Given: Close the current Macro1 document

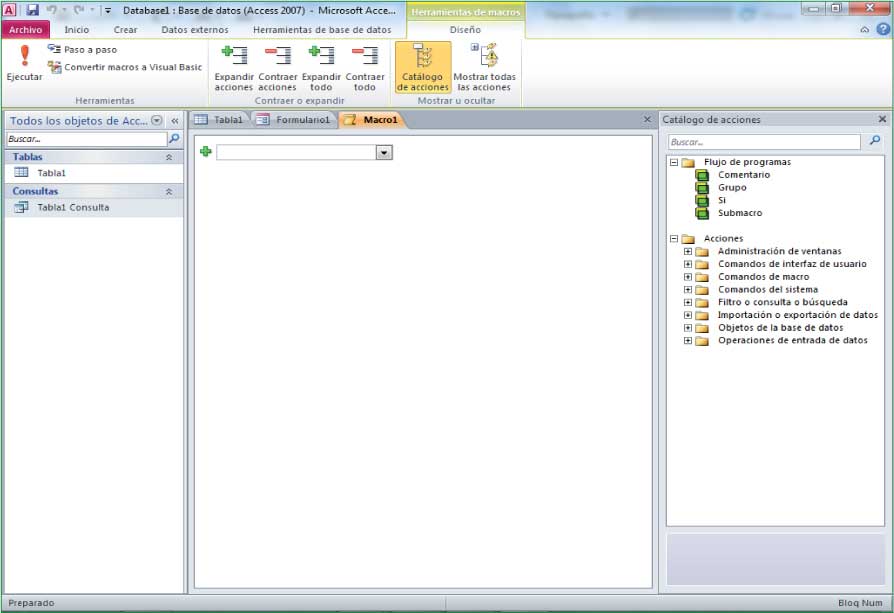Looking at the screenshot, I should pos(647,119).
